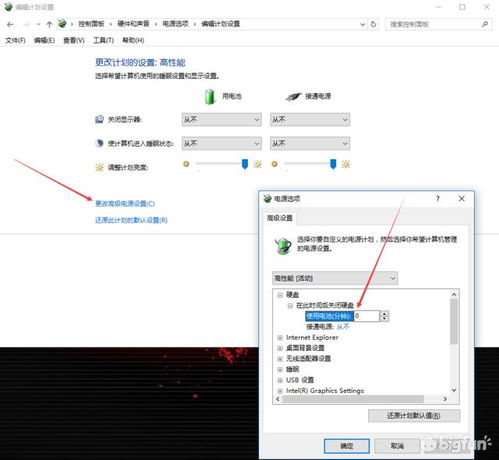Open the sleep dropdown for plugged in
499x460 pixels.
pos(310,143)
